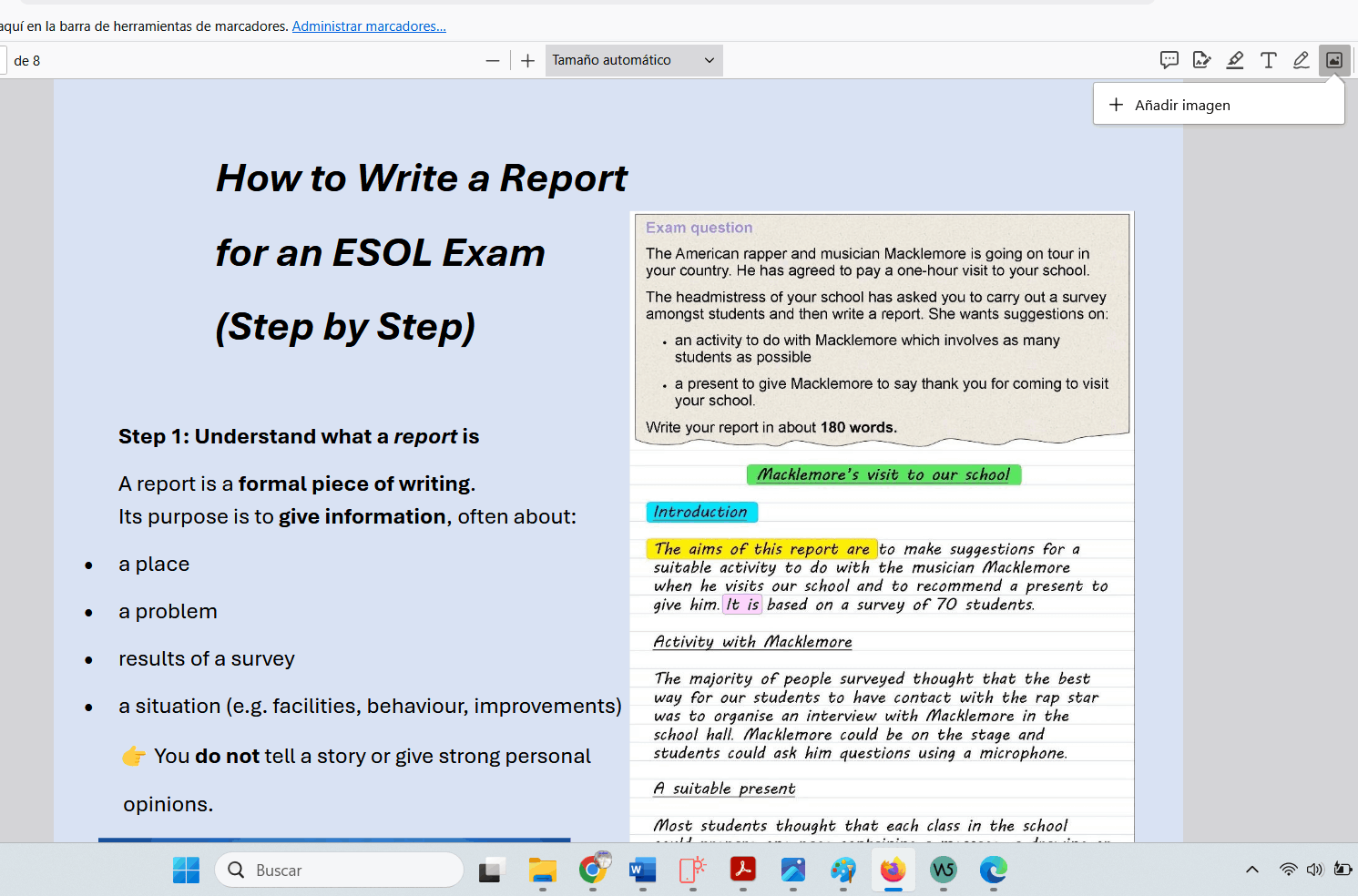Click the speaker volume icon in tray

tap(1314, 870)
